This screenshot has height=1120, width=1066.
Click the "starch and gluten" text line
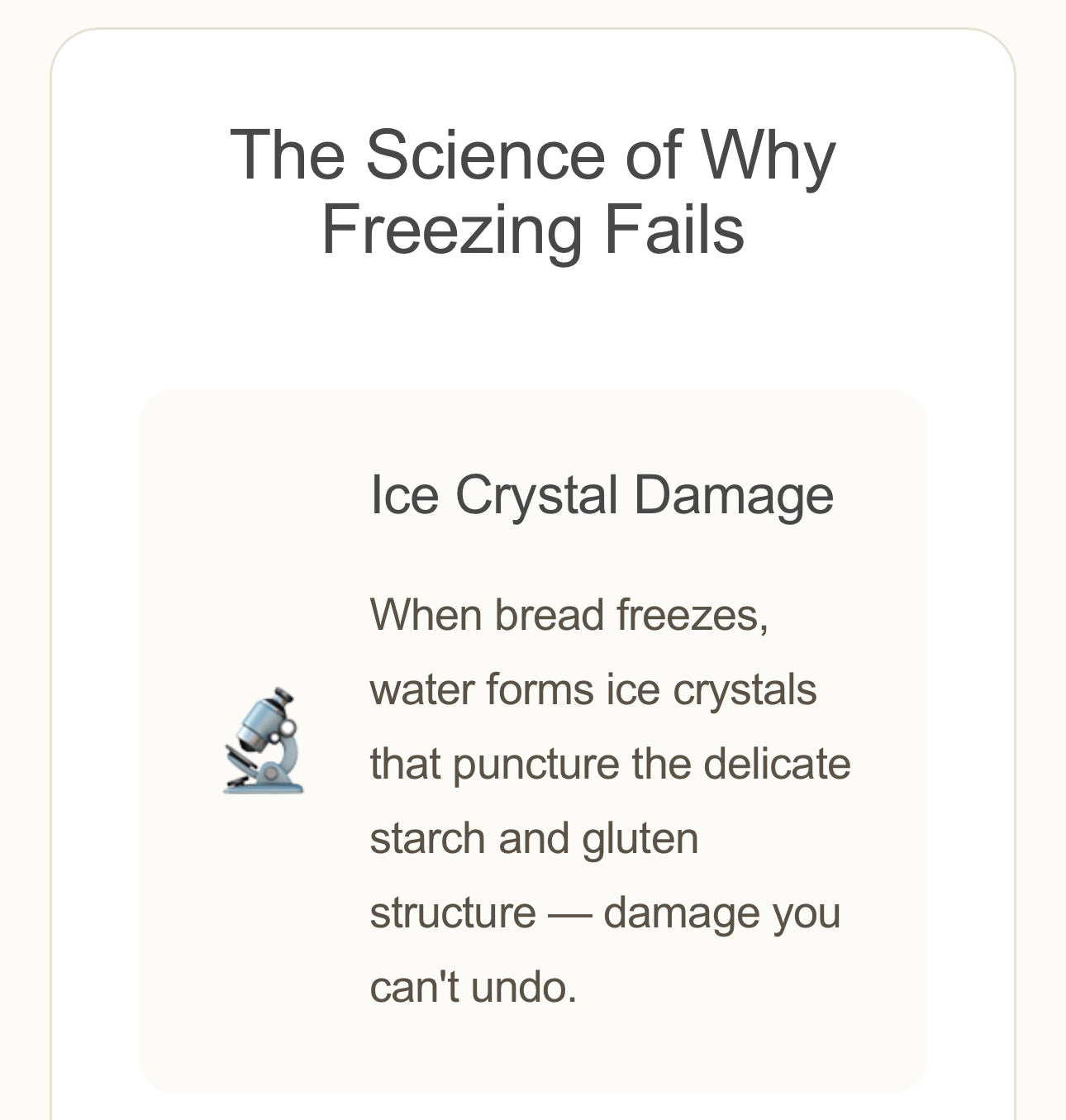point(533,838)
